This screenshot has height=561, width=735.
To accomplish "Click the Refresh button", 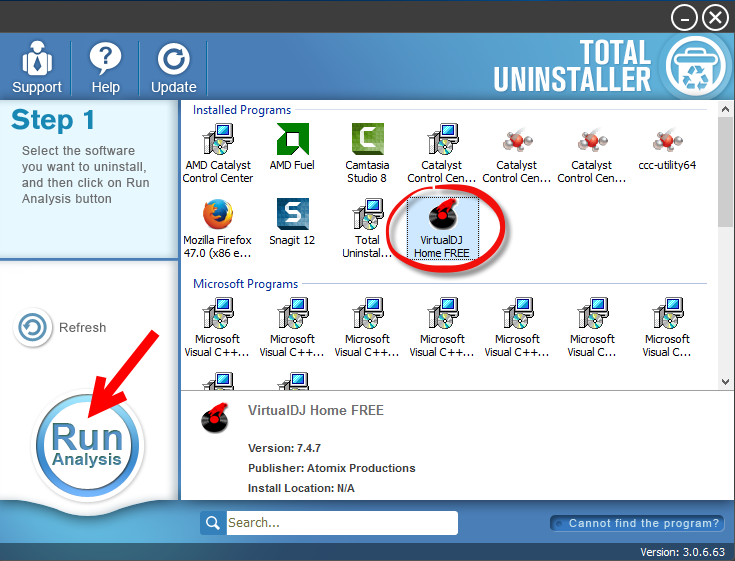I will [60, 327].
